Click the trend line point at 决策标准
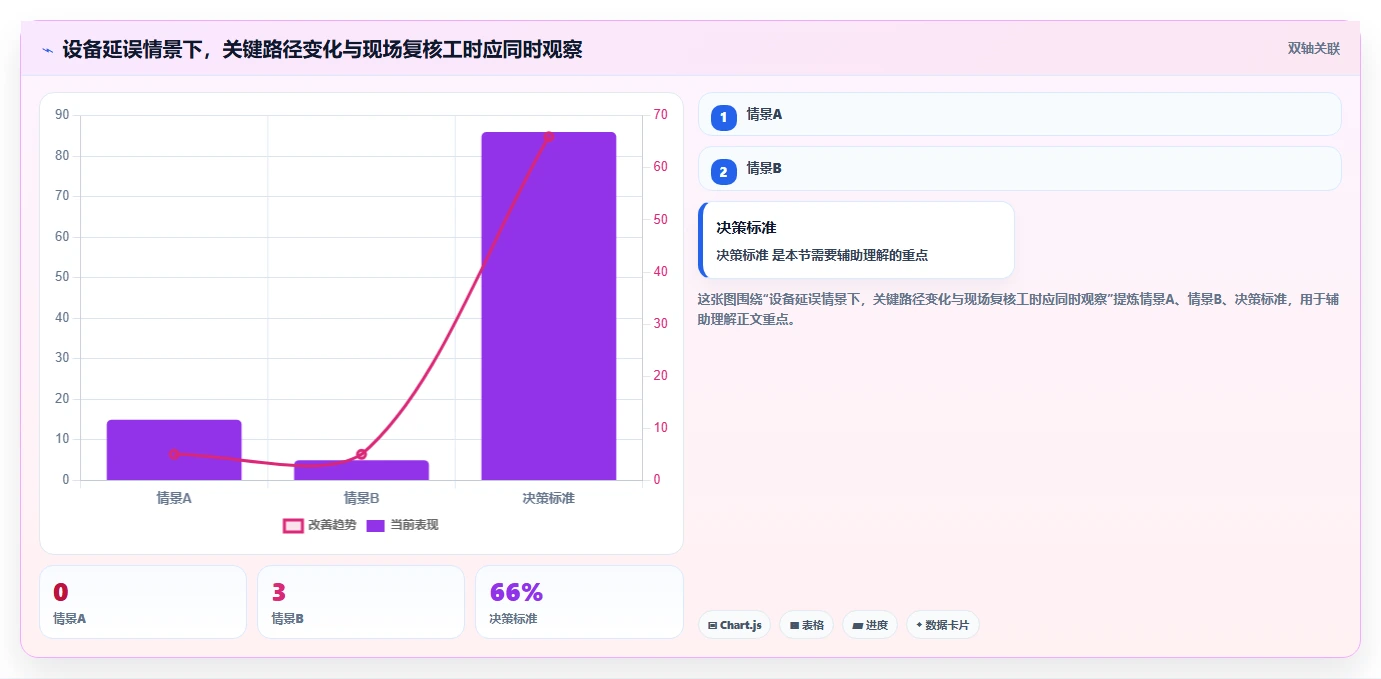The image size is (1381, 679). point(548,137)
